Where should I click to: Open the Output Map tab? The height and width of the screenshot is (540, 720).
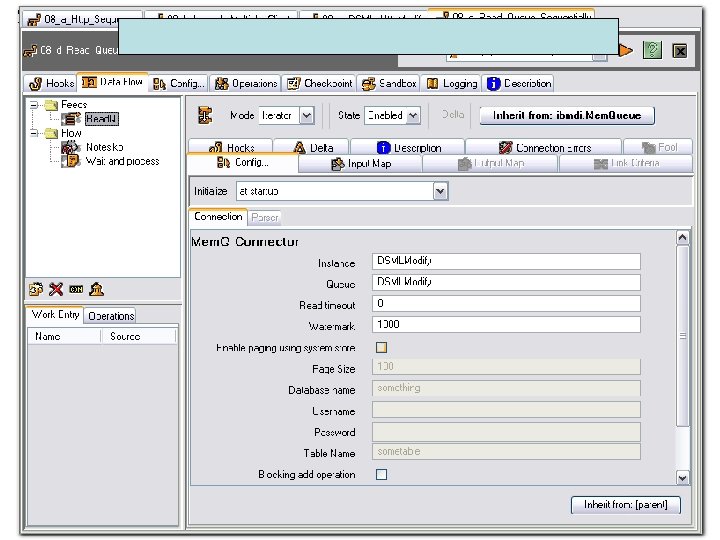pyautogui.click(x=490, y=163)
